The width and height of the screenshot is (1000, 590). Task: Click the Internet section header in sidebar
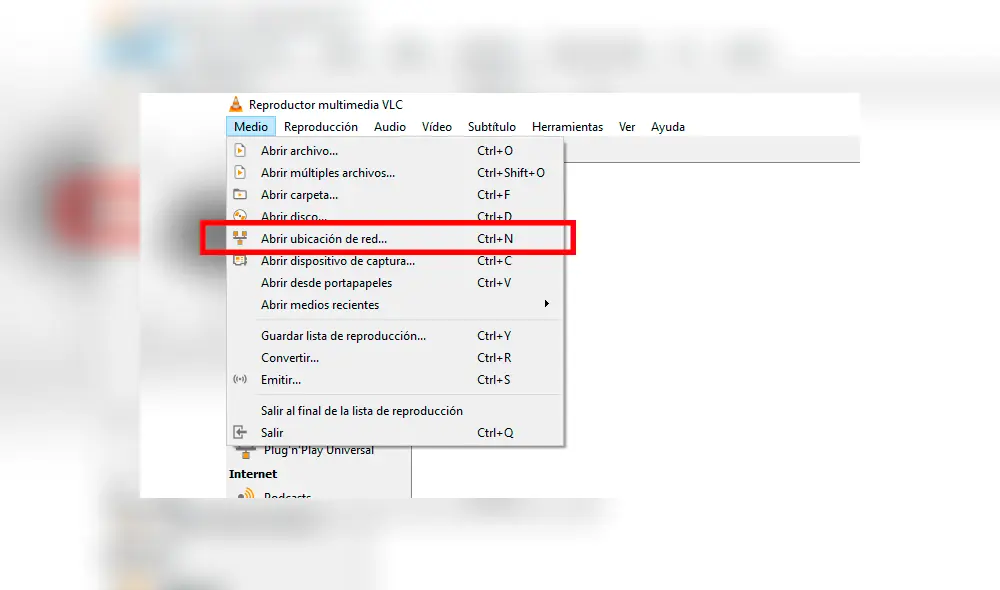click(x=253, y=474)
